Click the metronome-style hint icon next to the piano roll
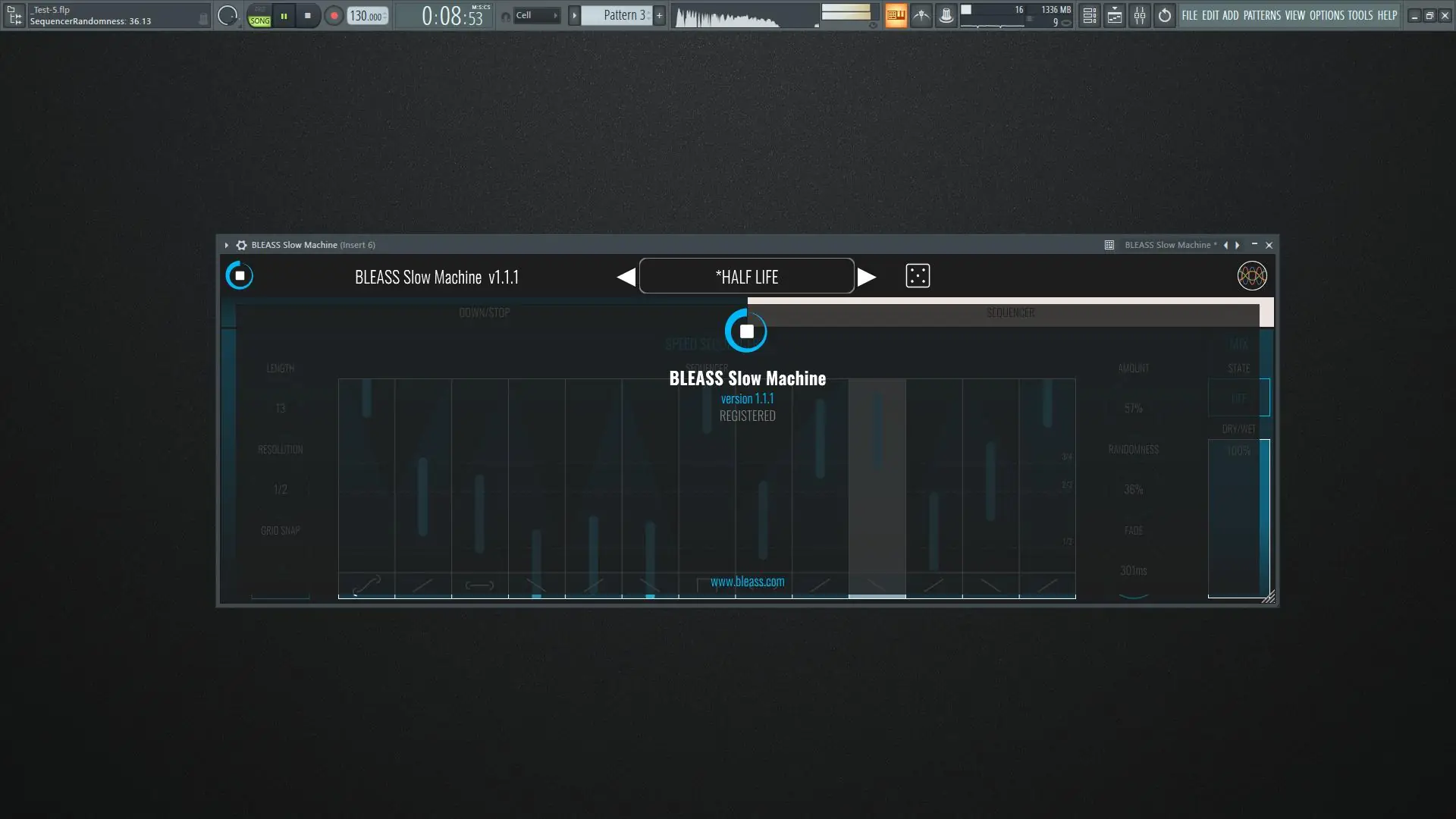This screenshot has width=1456, height=819. pos(921,15)
